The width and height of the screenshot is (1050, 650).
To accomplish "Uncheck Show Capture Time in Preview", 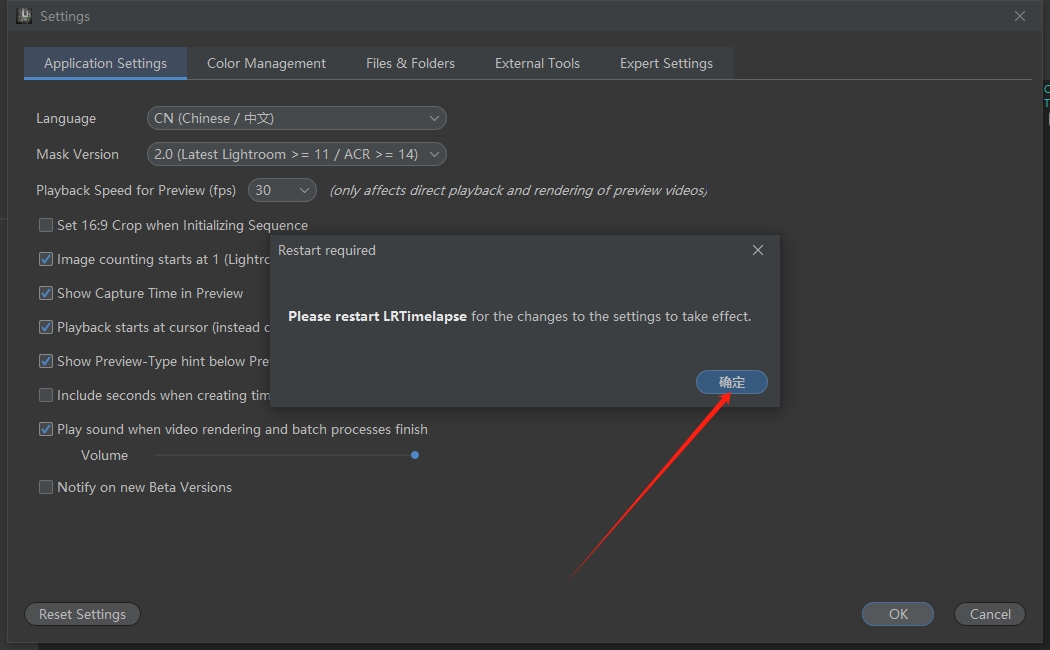I will (46, 293).
